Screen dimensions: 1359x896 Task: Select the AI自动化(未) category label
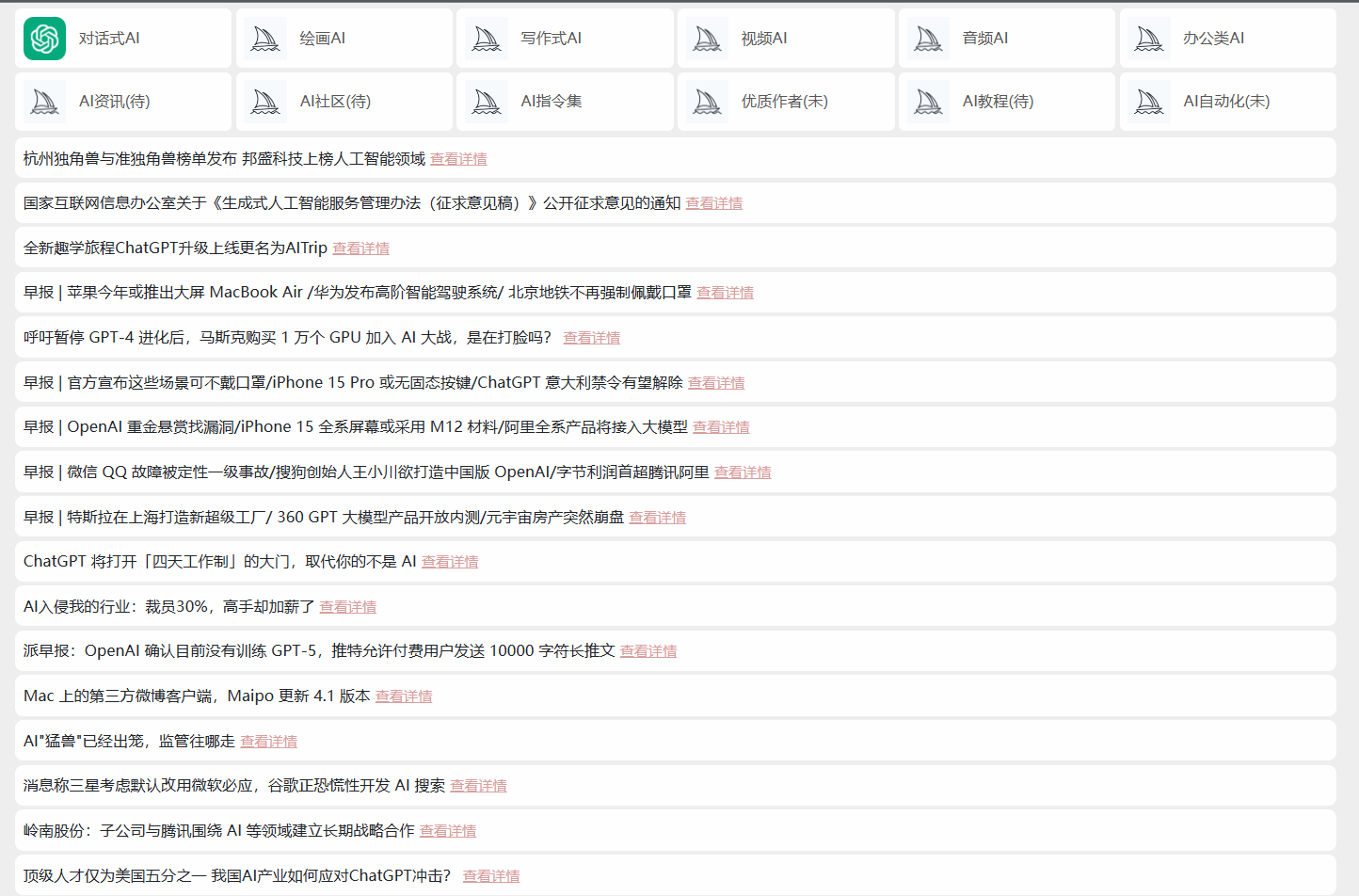pyautogui.click(x=1225, y=102)
